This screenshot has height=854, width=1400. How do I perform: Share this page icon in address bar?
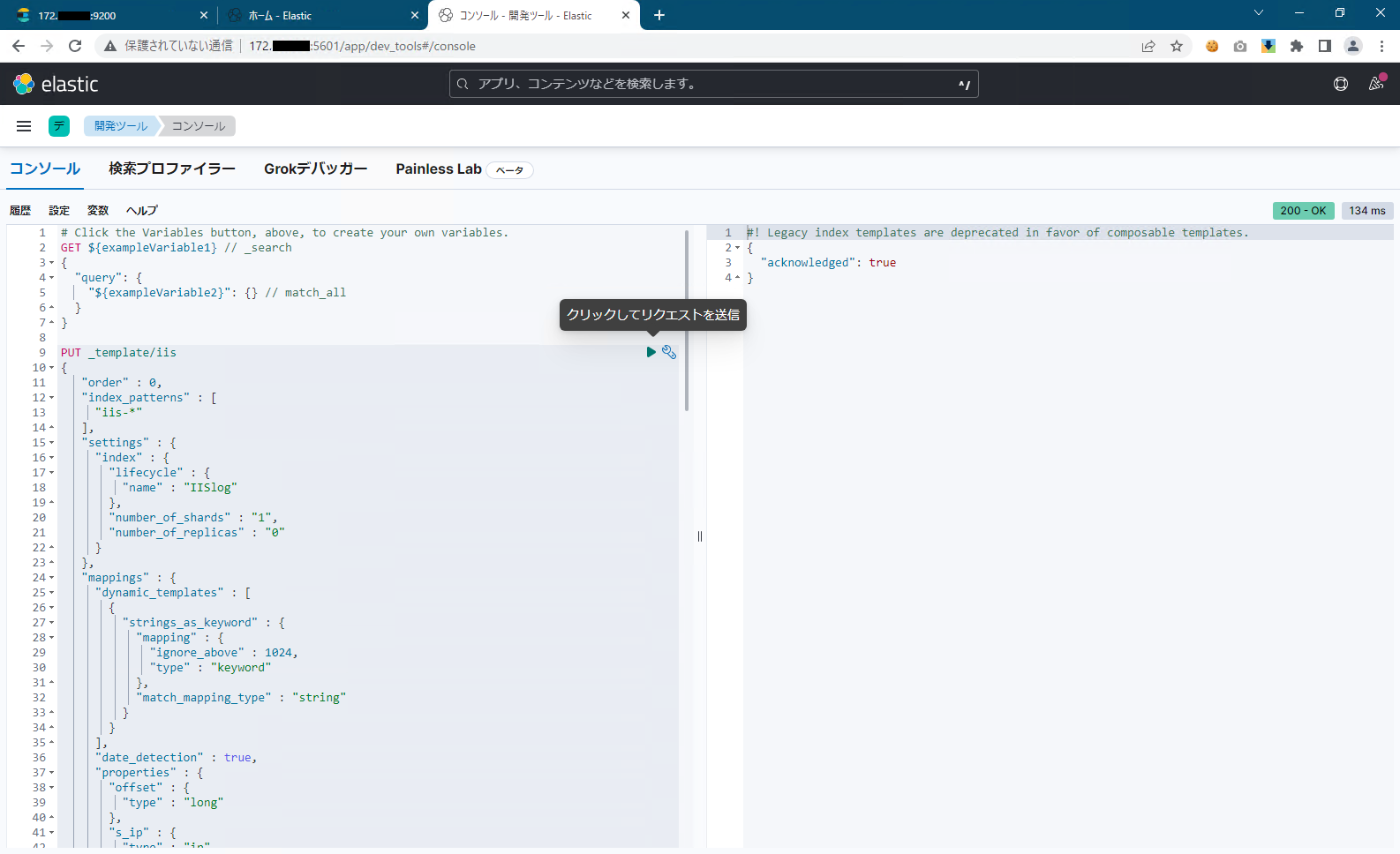point(1148,46)
